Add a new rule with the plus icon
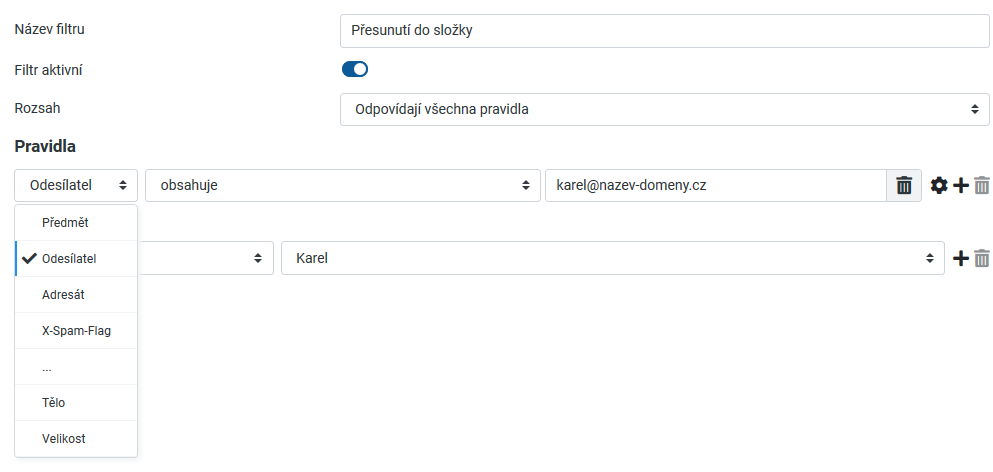The image size is (993, 472). [960, 186]
